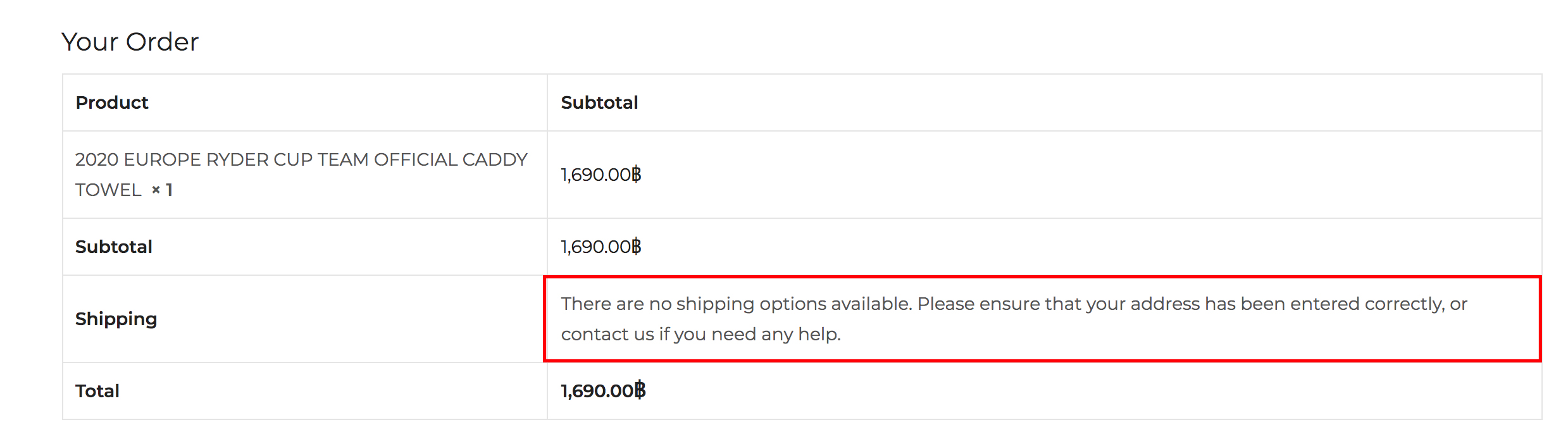
Task: Click the Shipping row label
Action: coord(116,319)
